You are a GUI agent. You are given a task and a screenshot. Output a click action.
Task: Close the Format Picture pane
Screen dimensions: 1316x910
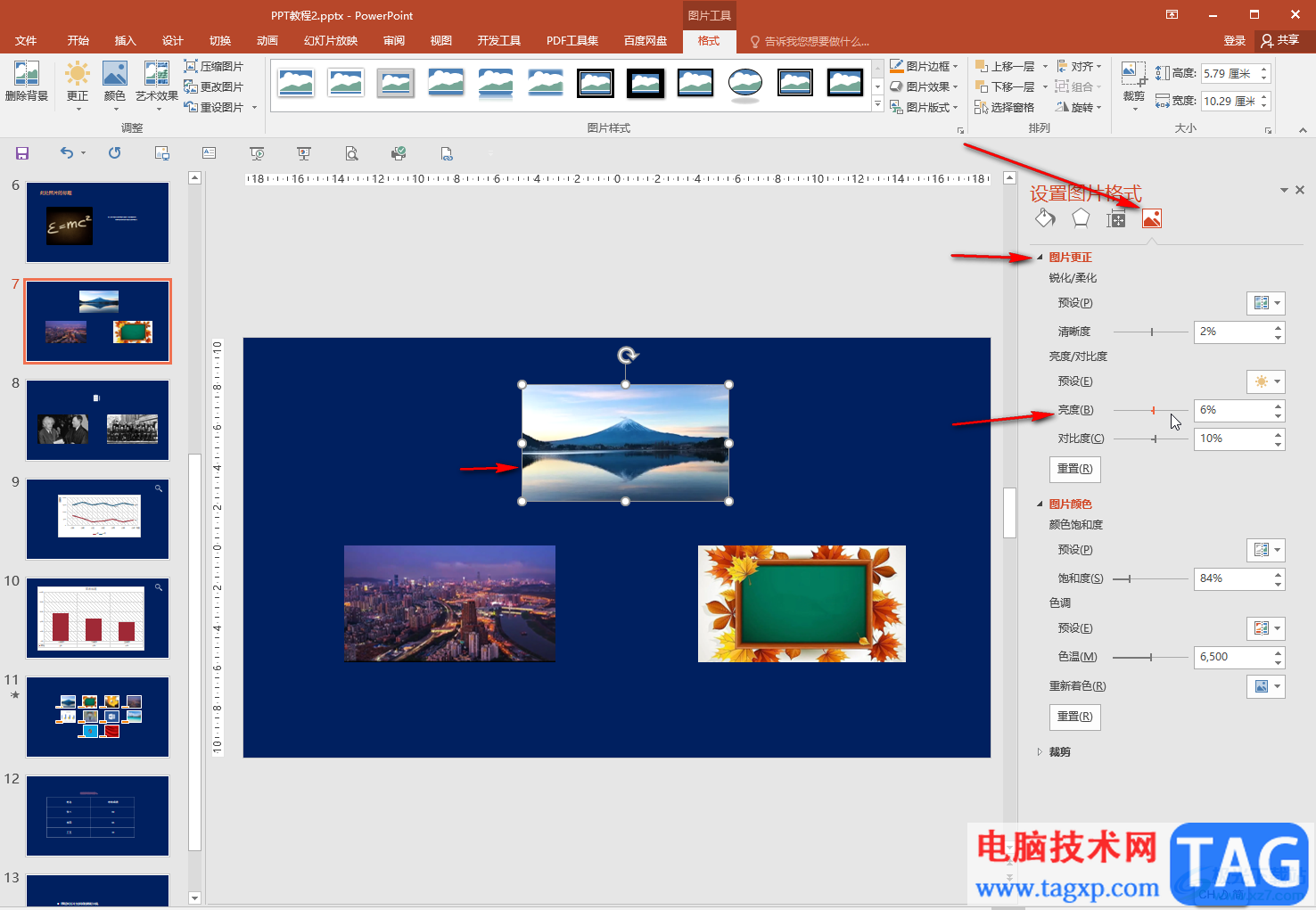[1300, 190]
